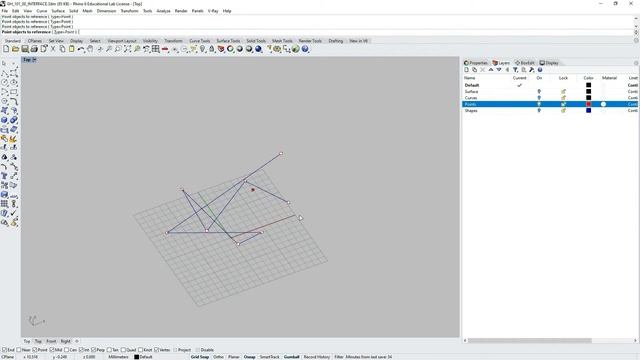Toggle SmartTrack in status bar
The height and width of the screenshot is (360, 640).
(269, 357)
